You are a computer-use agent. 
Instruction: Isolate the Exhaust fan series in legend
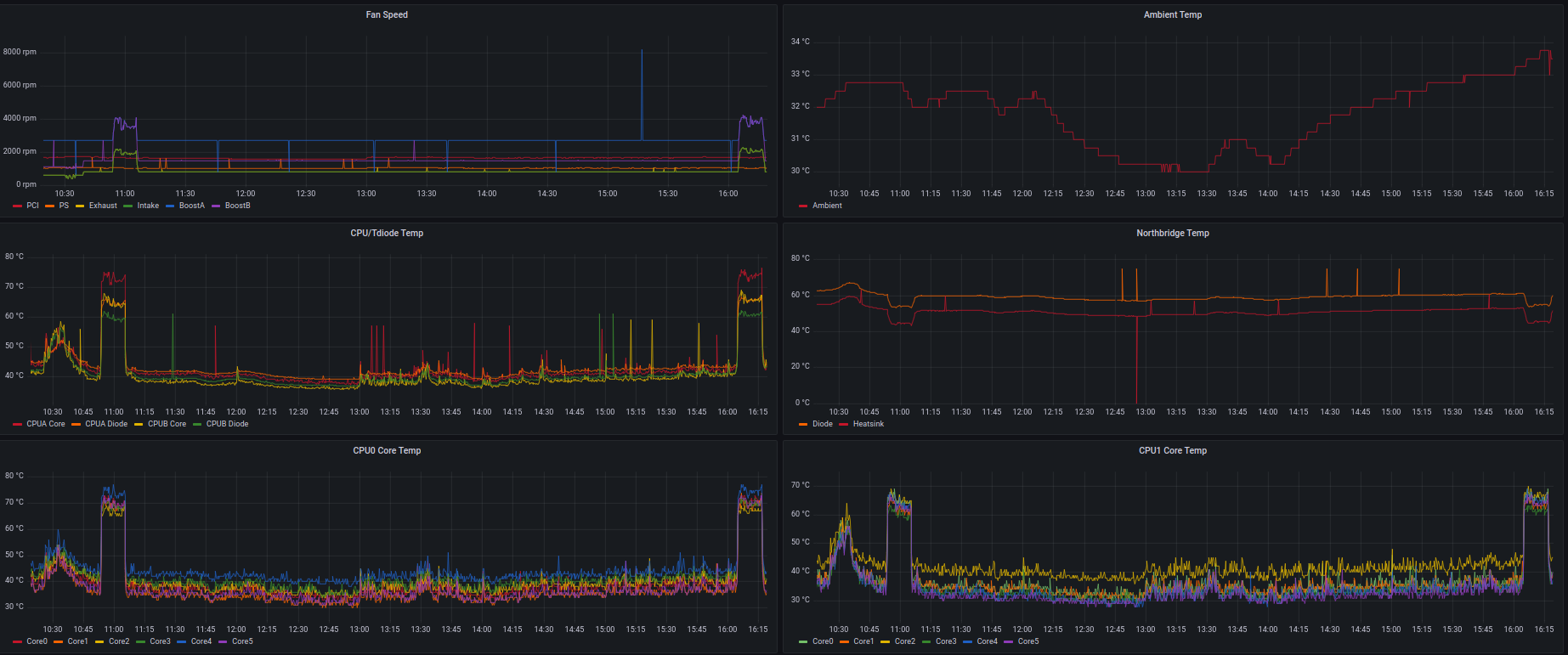[x=103, y=206]
